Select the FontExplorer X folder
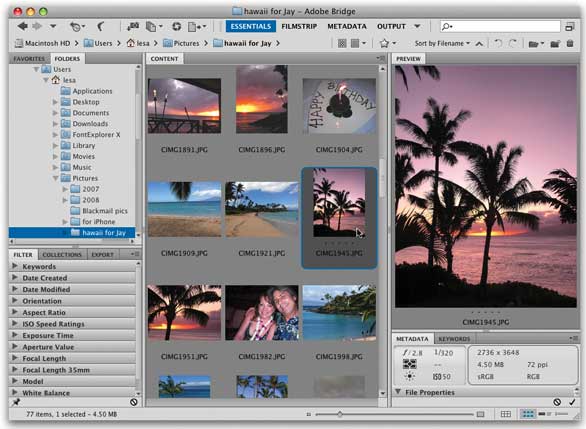The image size is (586, 429). pos(90,135)
